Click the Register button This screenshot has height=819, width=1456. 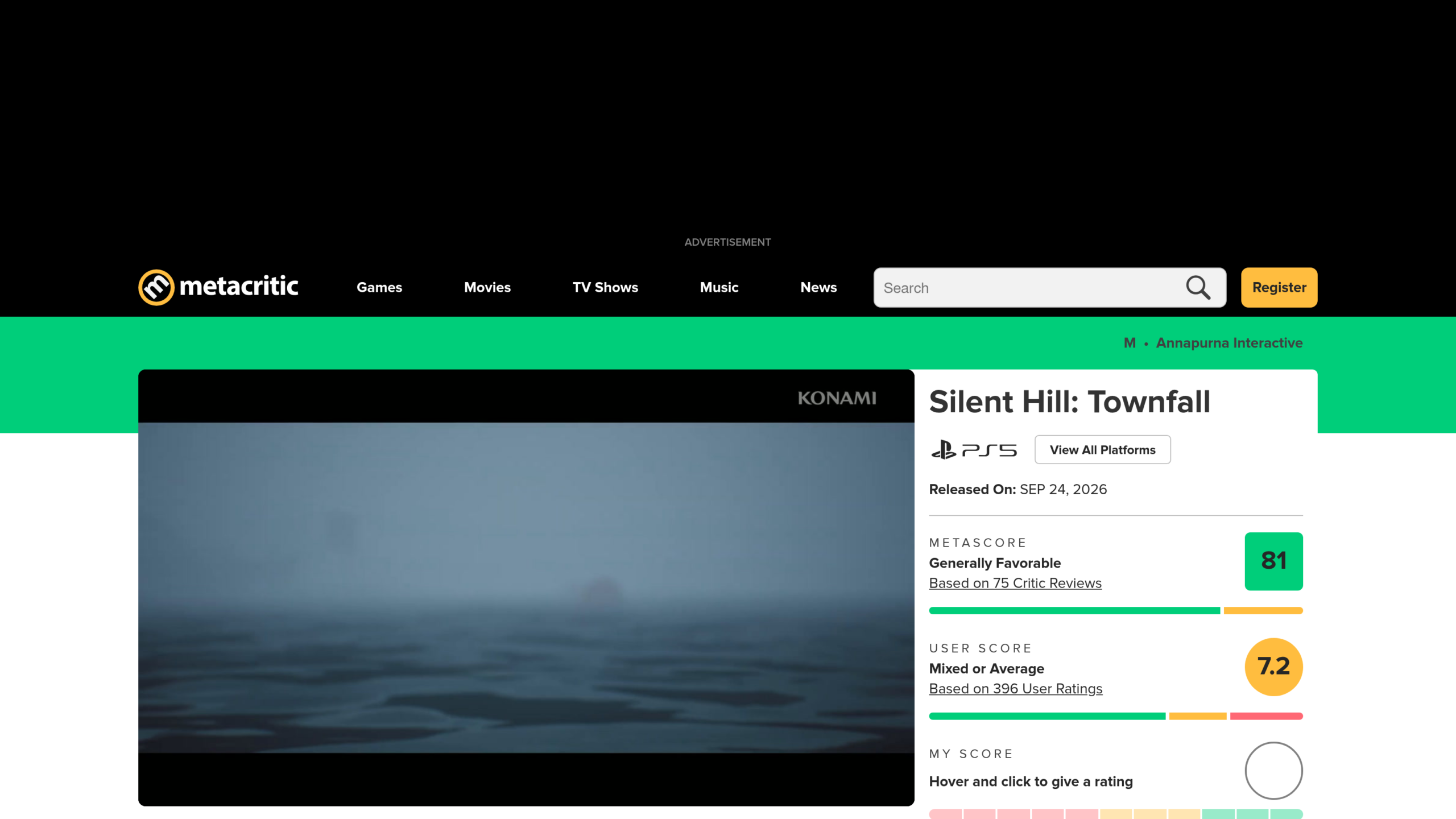point(1279,287)
